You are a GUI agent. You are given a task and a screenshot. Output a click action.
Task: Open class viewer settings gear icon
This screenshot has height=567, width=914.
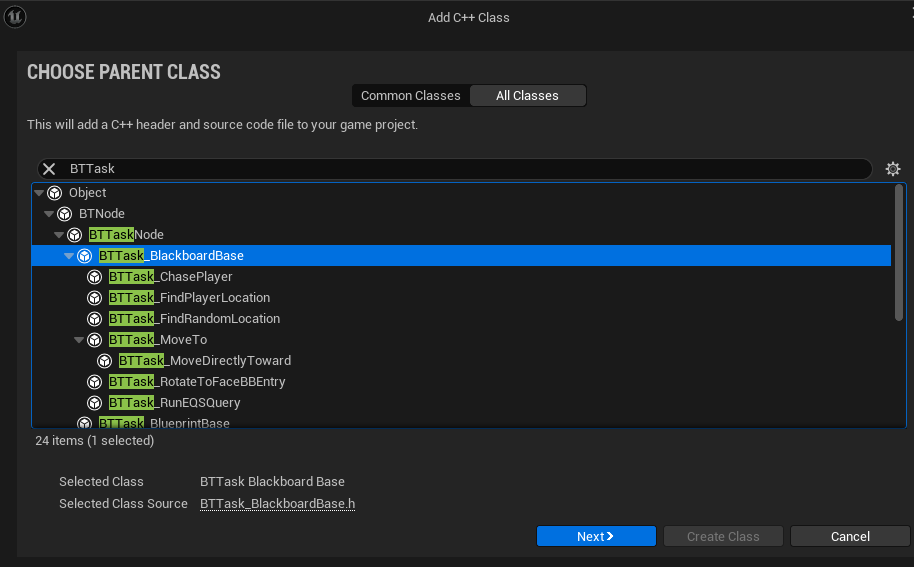click(x=892, y=169)
